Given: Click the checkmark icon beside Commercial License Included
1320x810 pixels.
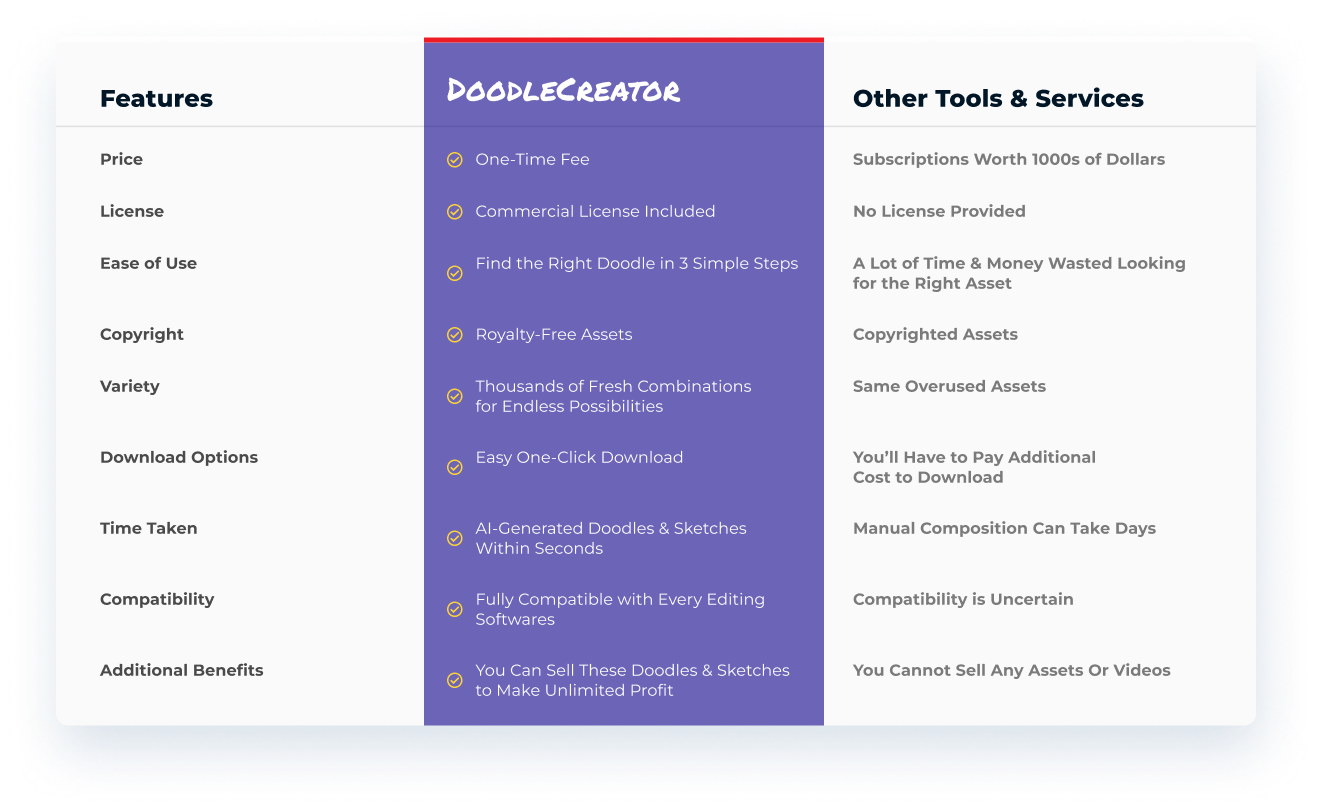Looking at the screenshot, I should pos(455,212).
